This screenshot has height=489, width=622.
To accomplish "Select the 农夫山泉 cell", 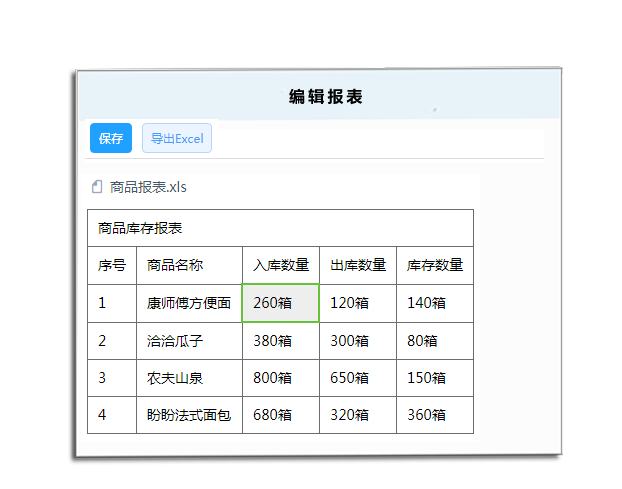I will (189, 378).
